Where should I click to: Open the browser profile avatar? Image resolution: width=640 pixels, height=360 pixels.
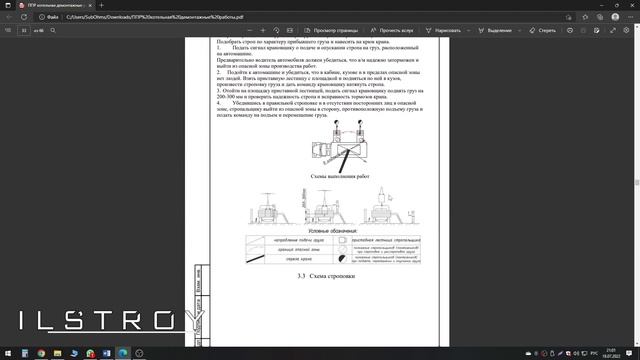click(615, 17)
